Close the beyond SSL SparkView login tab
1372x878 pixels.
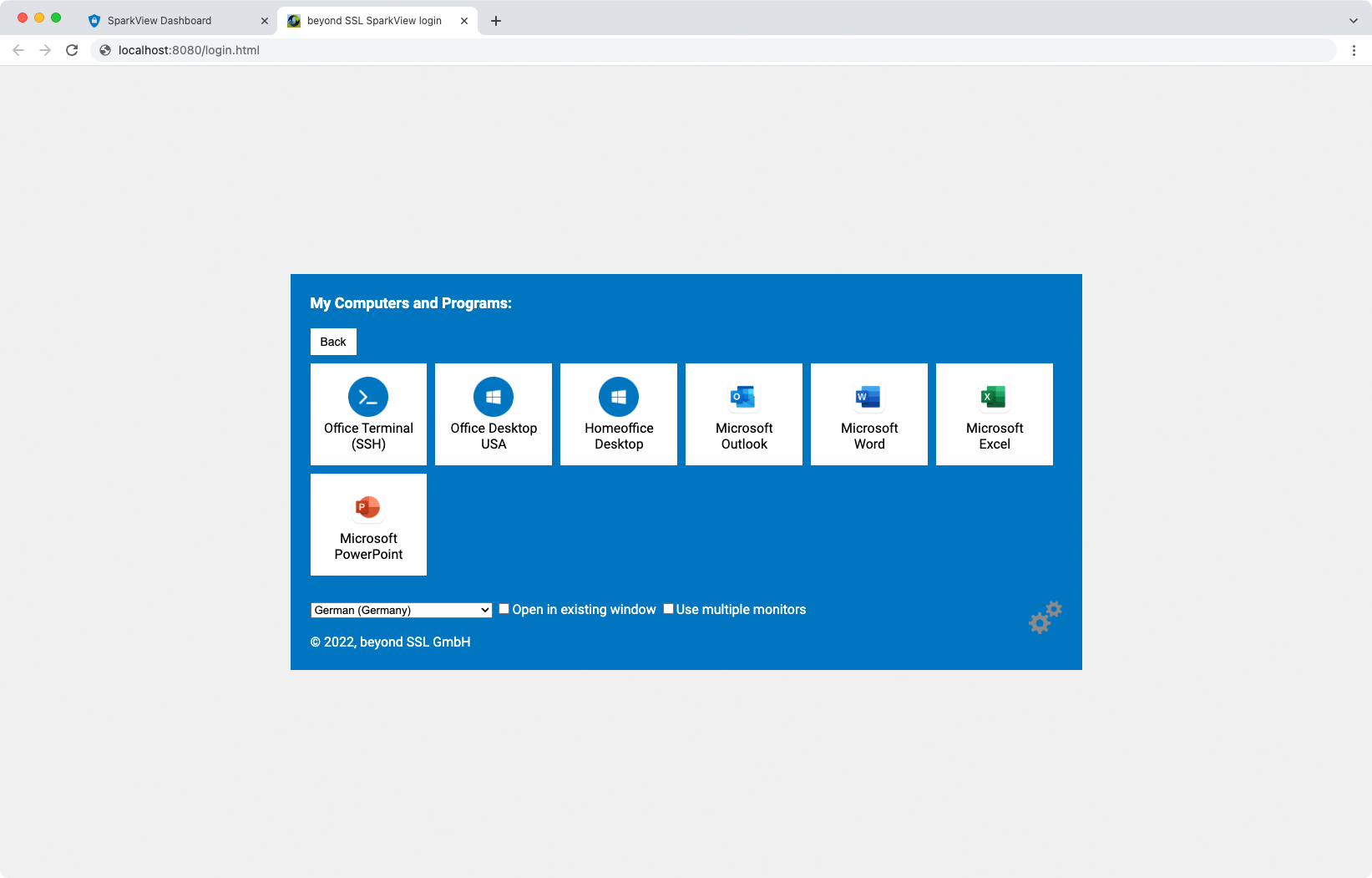[x=464, y=21]
